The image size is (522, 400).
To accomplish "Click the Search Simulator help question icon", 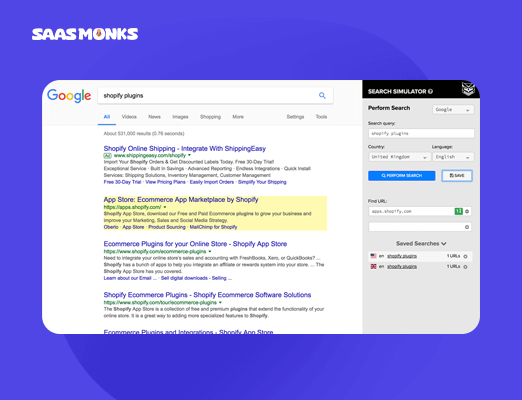I will [430, 91].
